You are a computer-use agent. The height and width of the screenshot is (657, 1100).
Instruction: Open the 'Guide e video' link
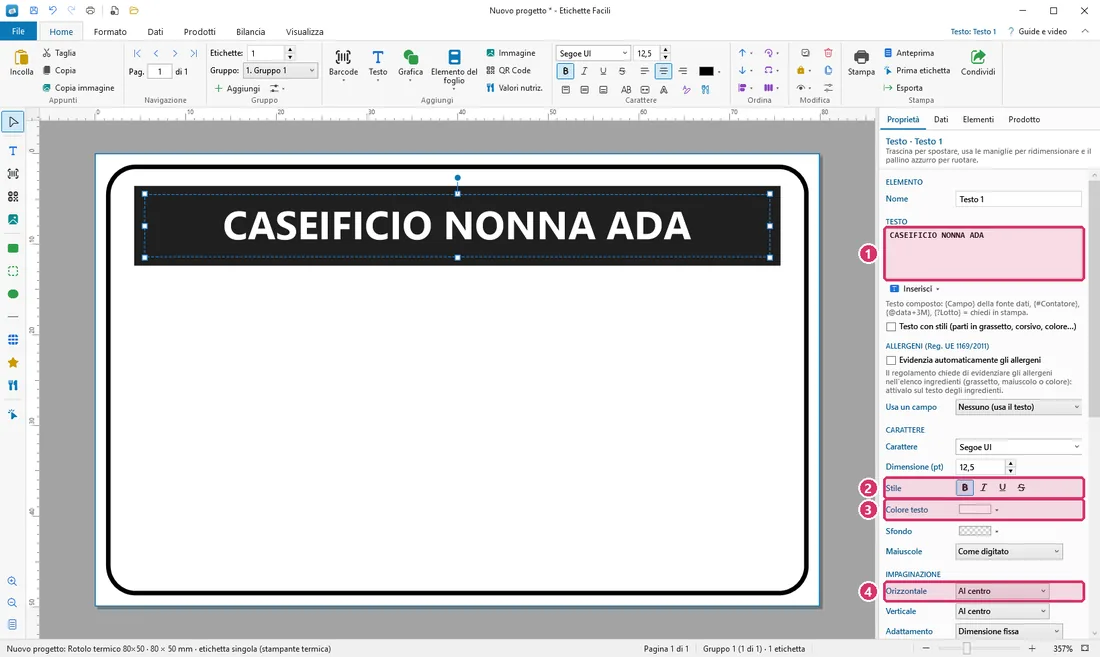coord(1037,32)
